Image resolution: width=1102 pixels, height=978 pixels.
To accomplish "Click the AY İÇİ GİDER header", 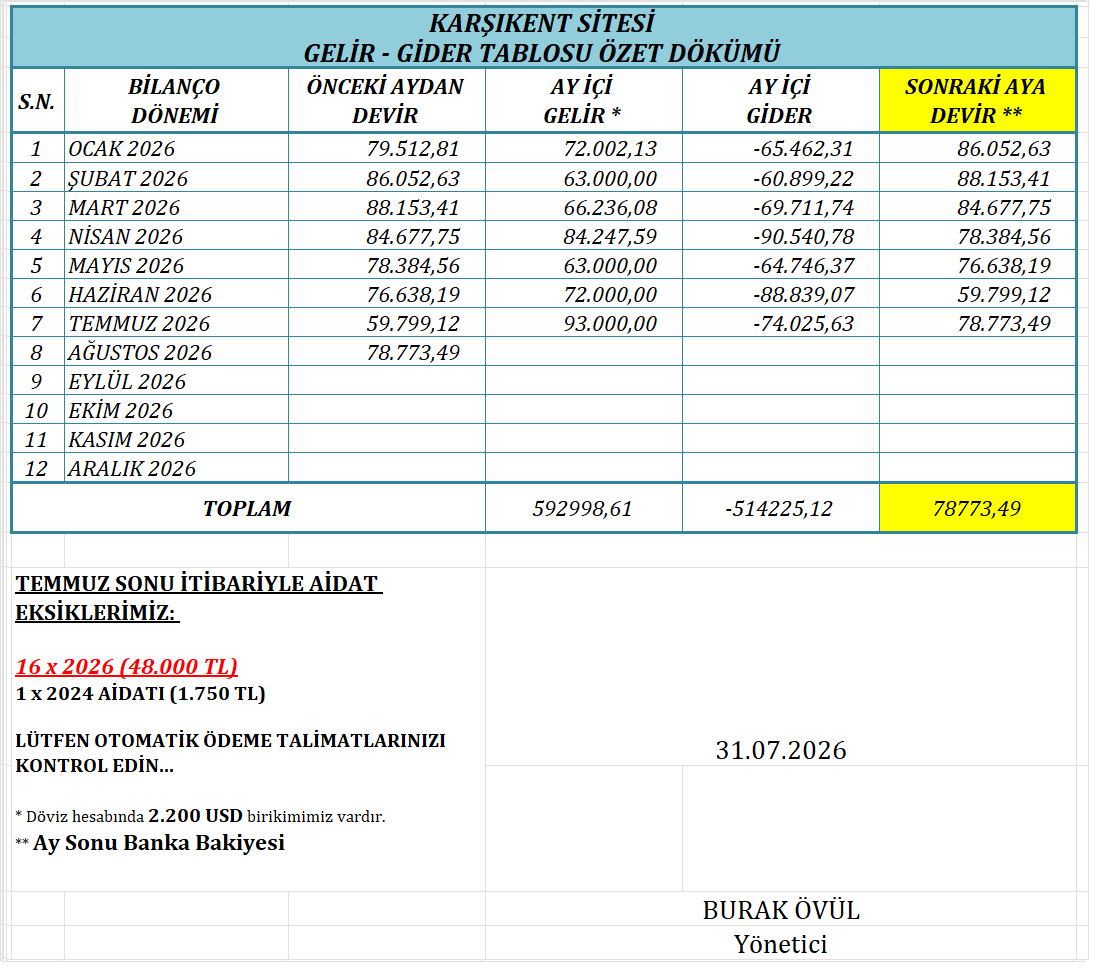I will 779,101.
